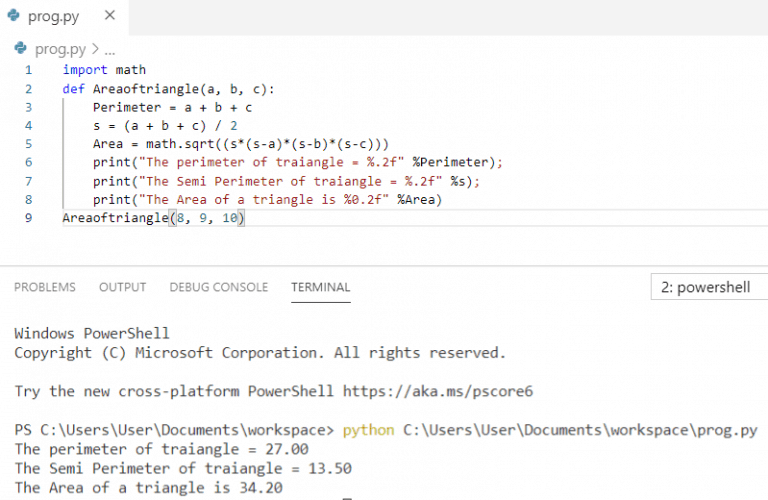
Task: Click the 'Windows PowerShell' terminal line
Action: [x=92, y=333]
